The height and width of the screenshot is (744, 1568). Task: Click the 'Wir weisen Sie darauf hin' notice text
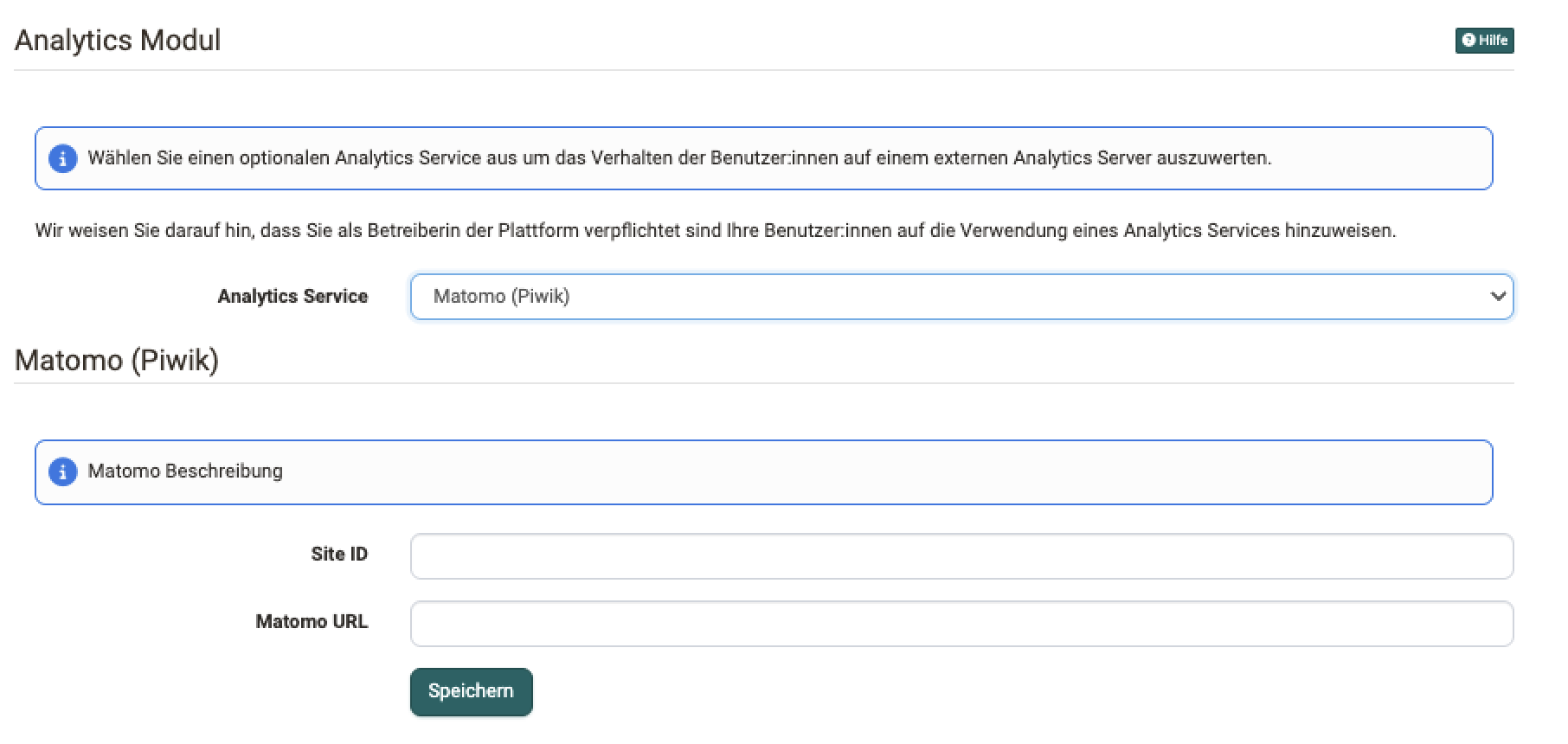click(x=716, y=231)
